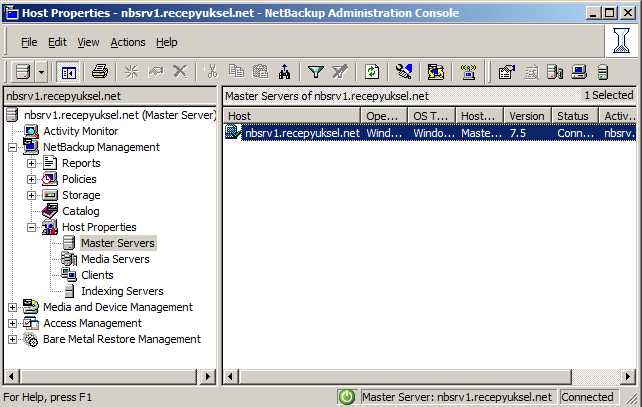The width and height of the screenshot is (642, 407).
Task: Click the Properties toolbar icon
Action: click(x=506, y=72)
